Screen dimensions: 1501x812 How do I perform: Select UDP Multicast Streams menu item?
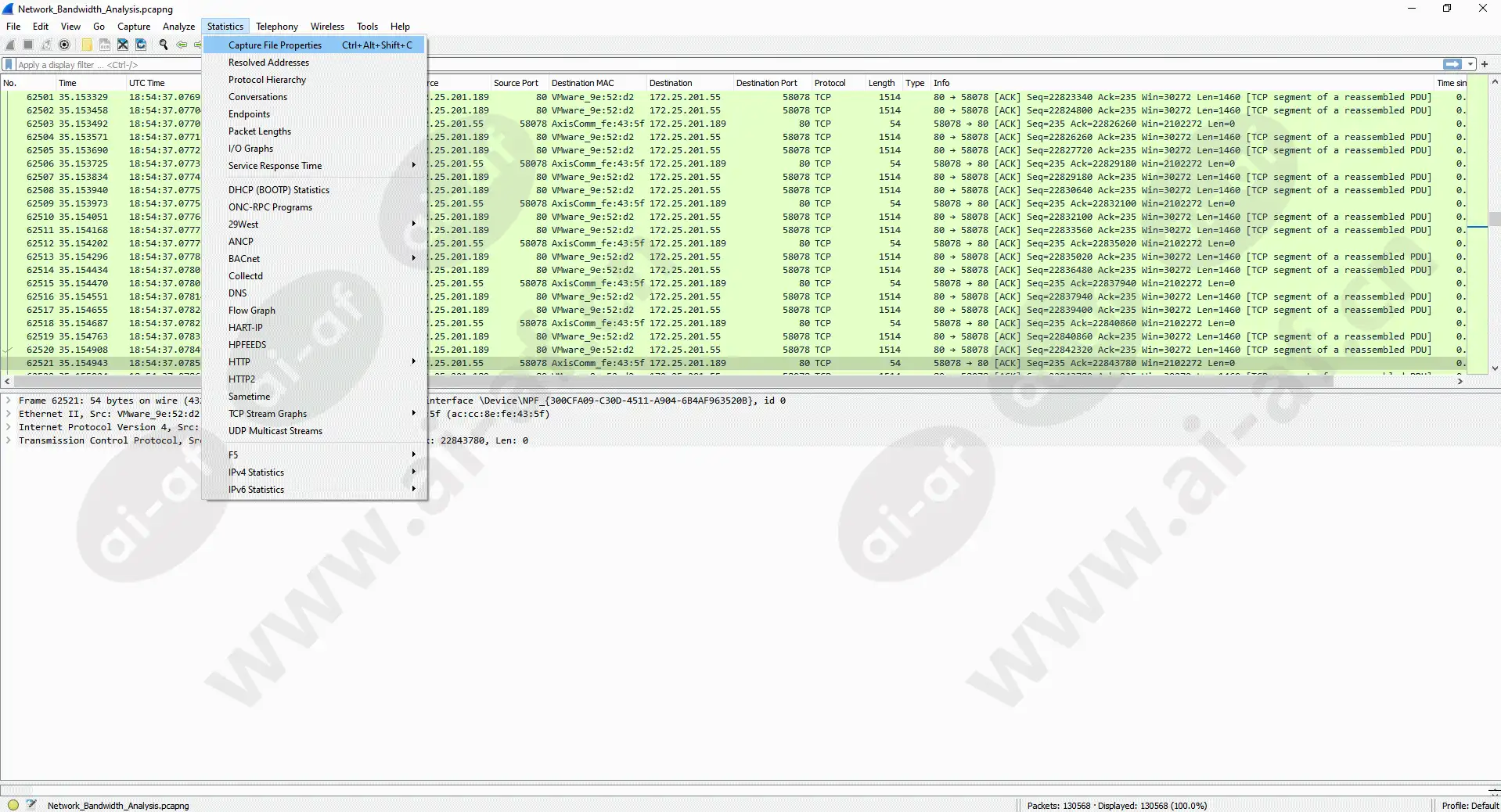point(314,430)
